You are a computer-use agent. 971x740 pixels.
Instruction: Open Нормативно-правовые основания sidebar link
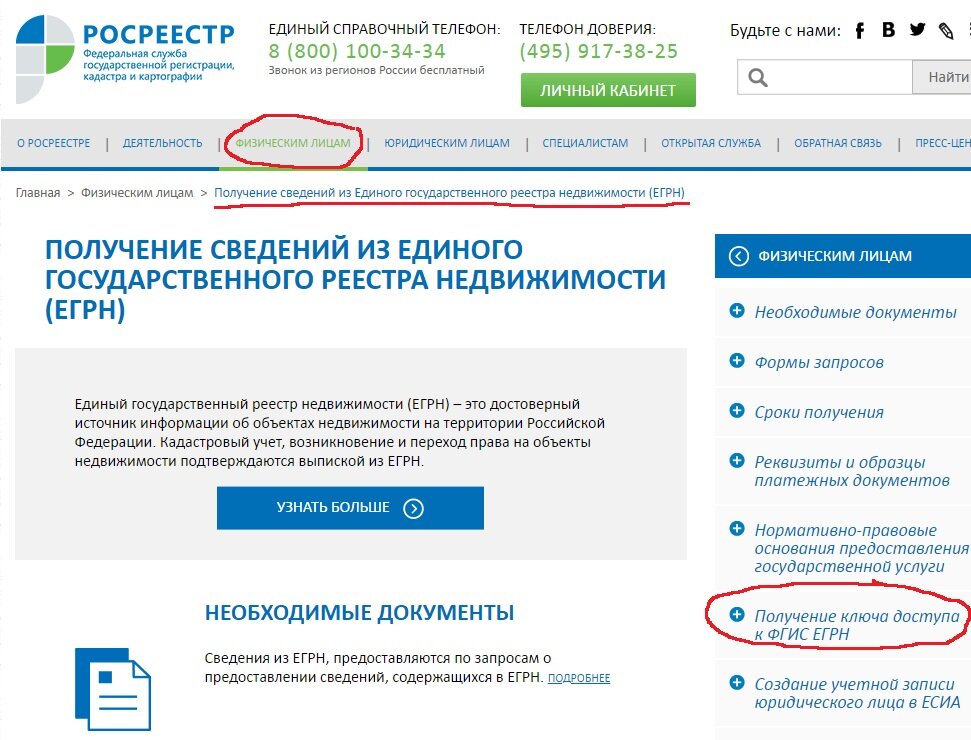coord(861,548)
